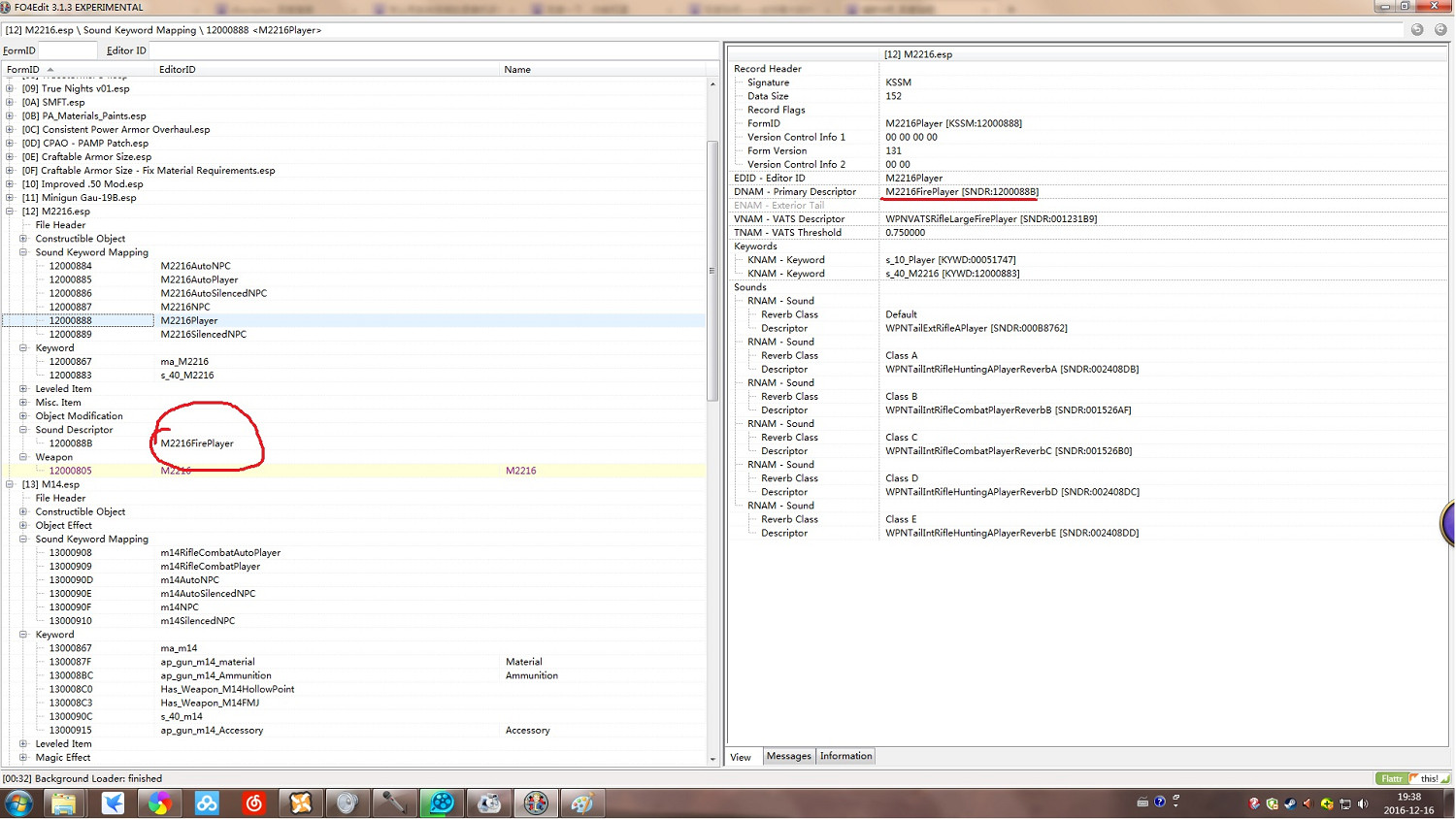Image resolution: width=1456 pixels, height=819 pixels.
Task: Switch to the Messages tab
Action: pyautogui.click(x=788, y=756)
